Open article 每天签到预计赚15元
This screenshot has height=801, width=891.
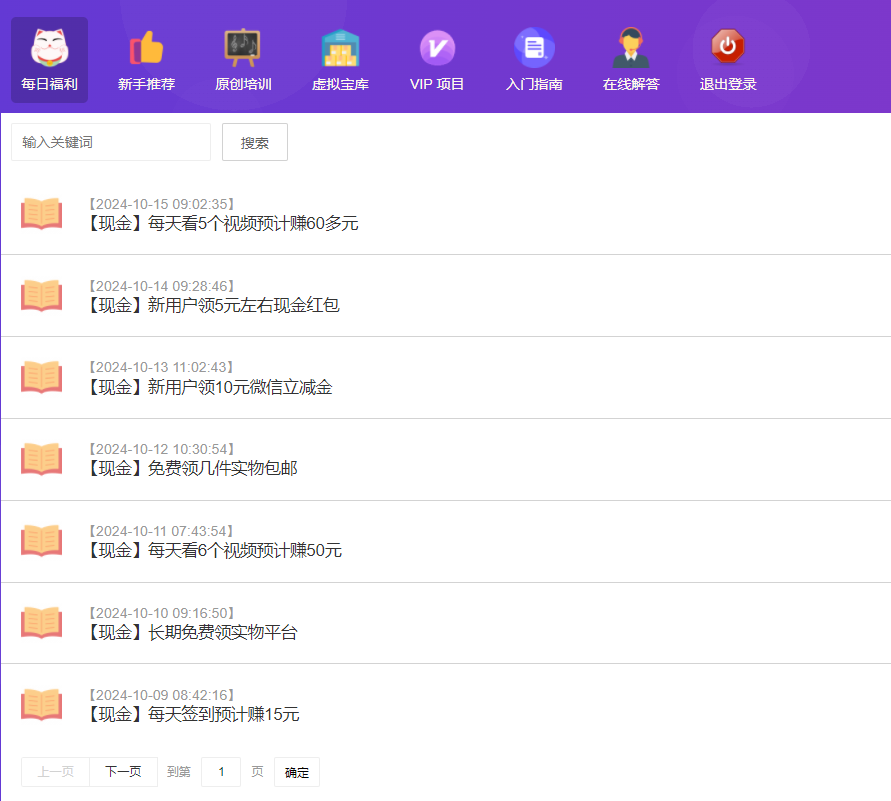tap(193, 714)
